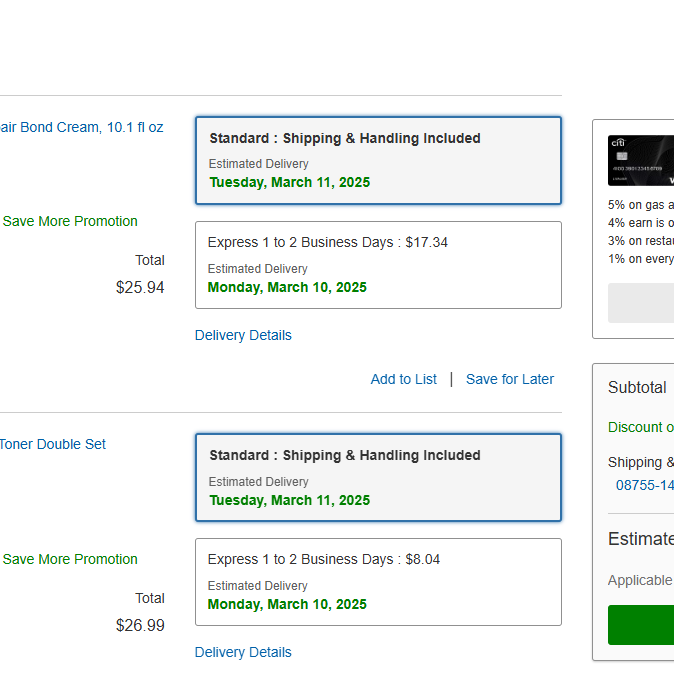Open Delivery Details for Bond Cream item
The image size is (674, 674).
[x=243, y=335]
